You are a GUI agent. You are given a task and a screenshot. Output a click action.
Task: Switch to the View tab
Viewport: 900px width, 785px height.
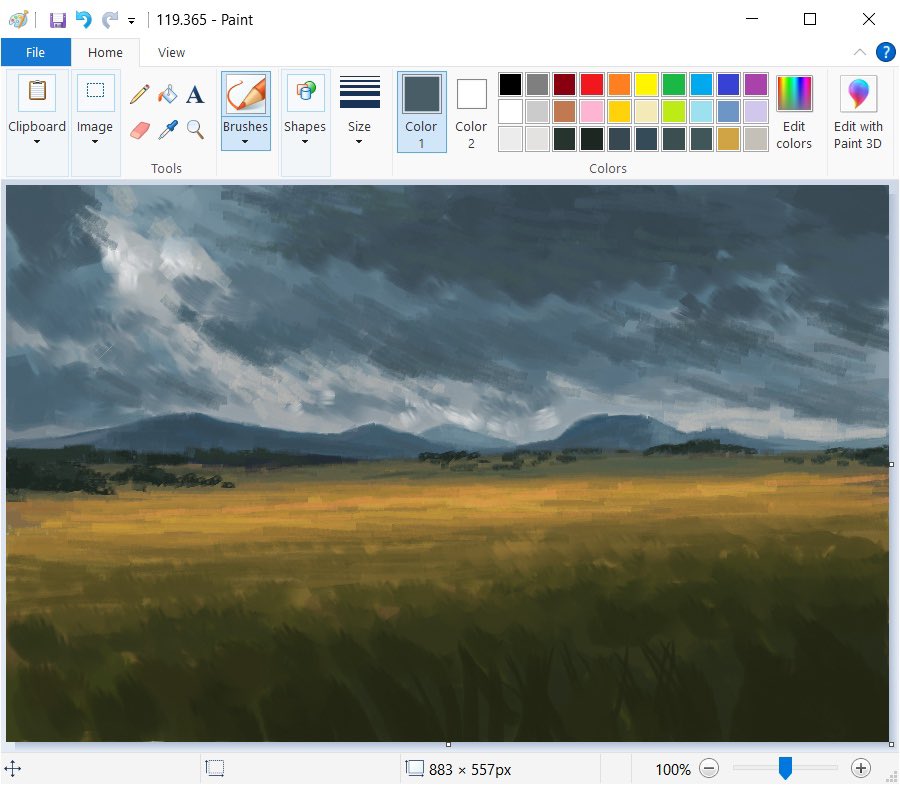click(x=171, y=52)
